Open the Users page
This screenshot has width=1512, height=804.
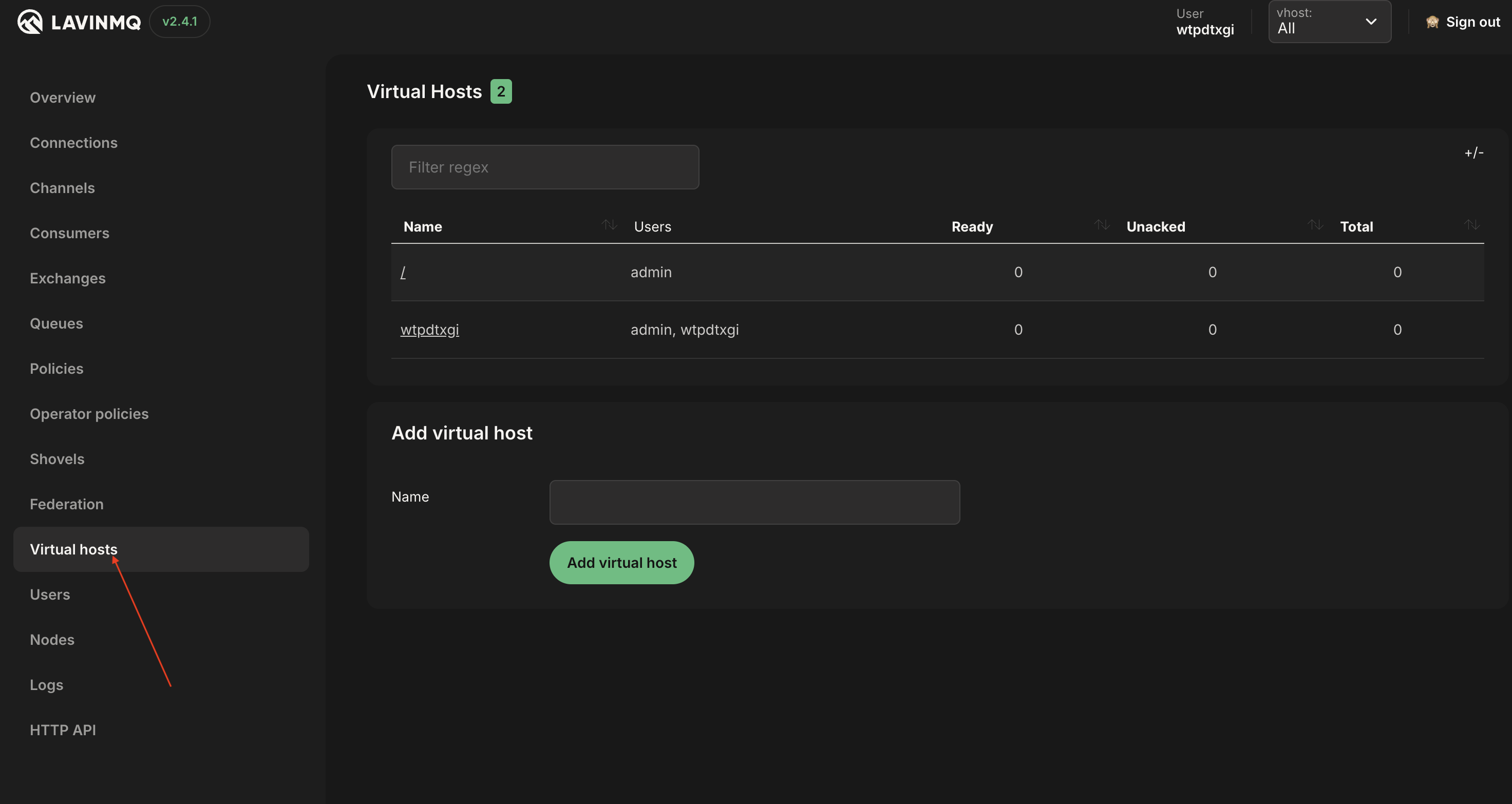[50, 595]
